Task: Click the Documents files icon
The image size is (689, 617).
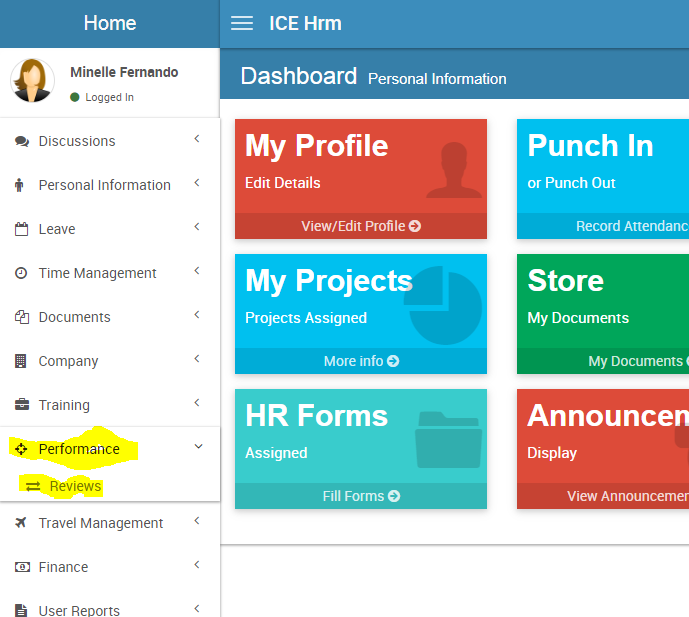Action: [x=22, y=317]
